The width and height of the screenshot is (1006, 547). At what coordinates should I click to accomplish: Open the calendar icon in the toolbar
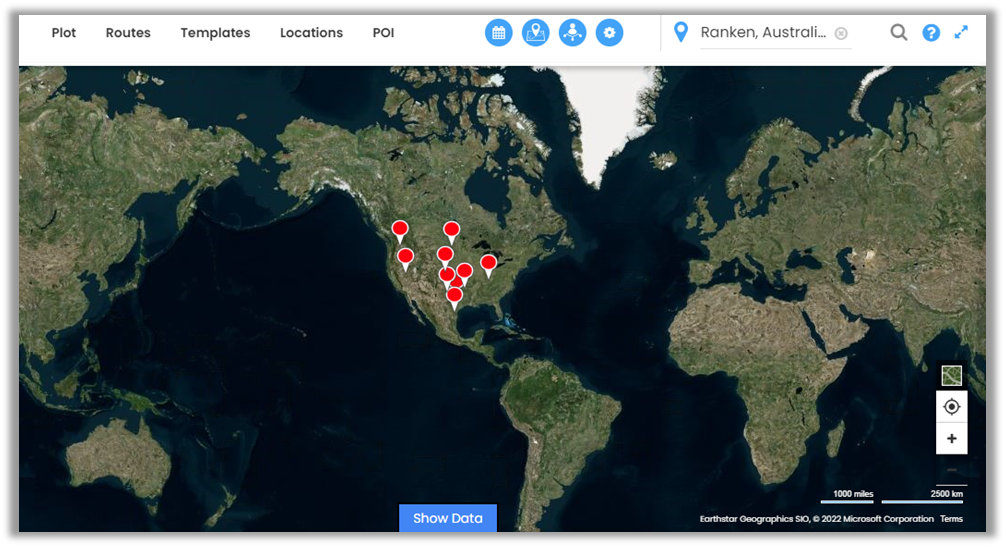tap(499, 33)
